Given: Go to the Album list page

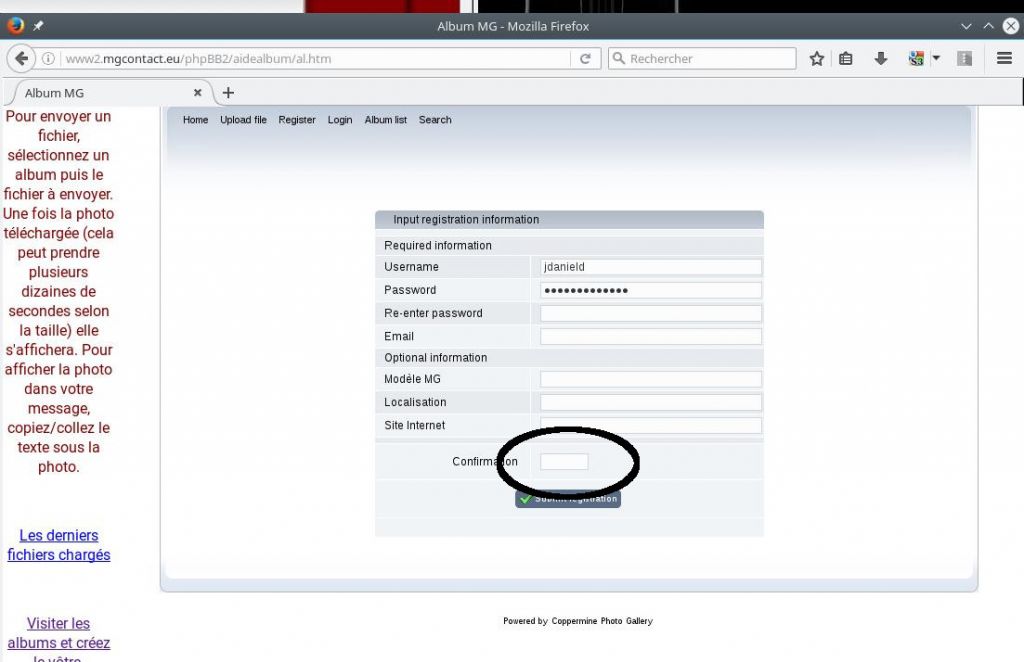Looking at the screenshot, I should pyautogui.click(x=385, y=120).
